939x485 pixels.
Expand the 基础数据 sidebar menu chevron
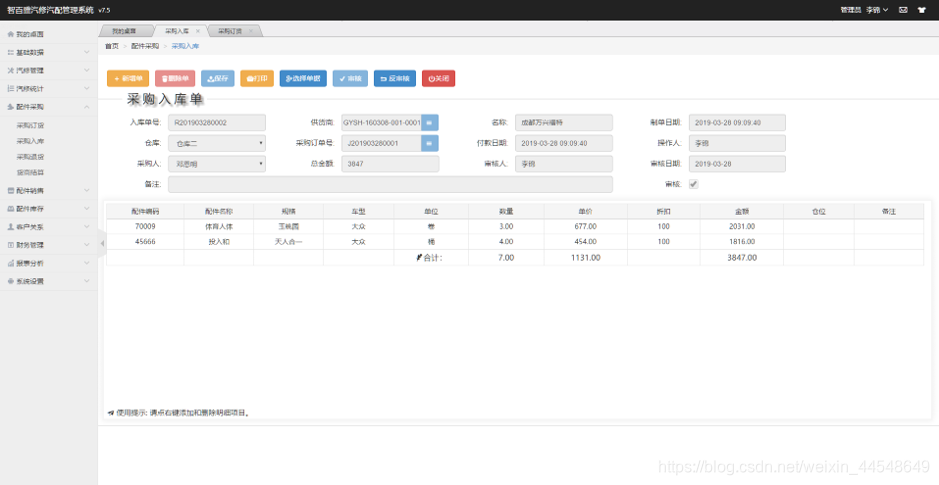(87, 53)
